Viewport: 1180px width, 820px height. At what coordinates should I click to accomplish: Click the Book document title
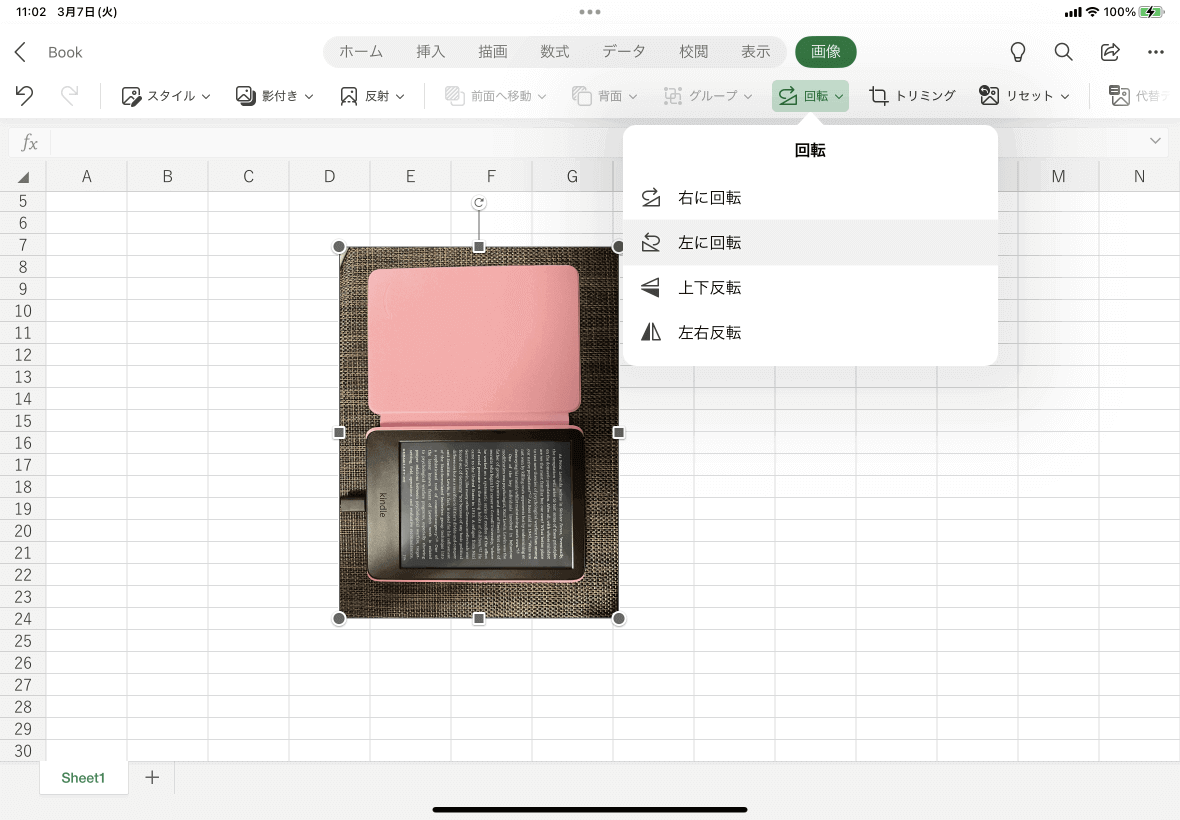[65, 52]
